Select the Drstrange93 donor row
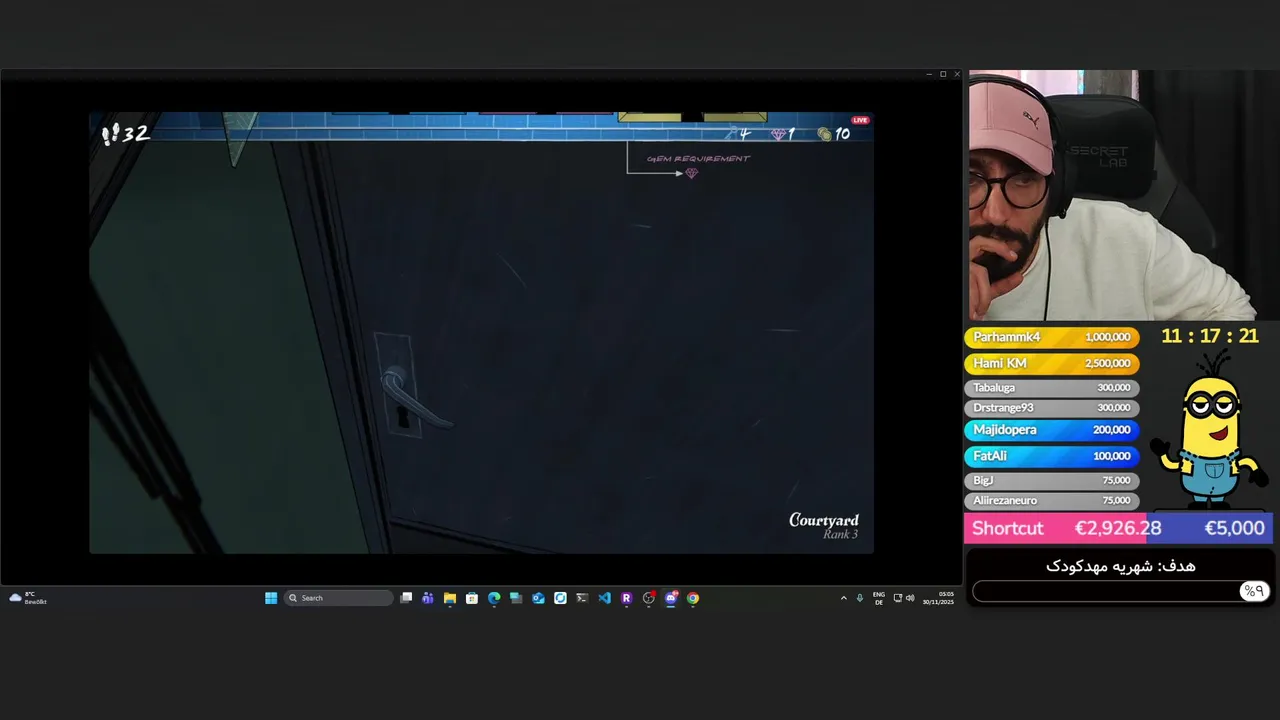 1051,407
